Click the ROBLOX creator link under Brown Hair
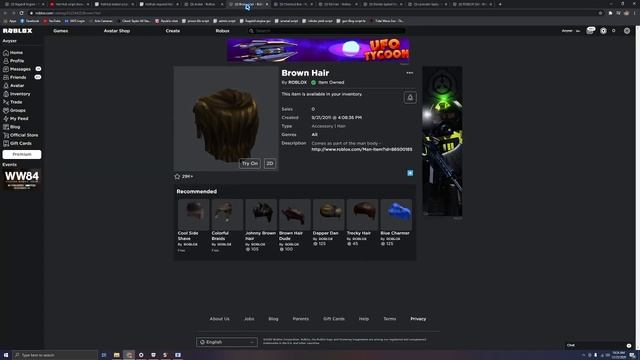 297,82
